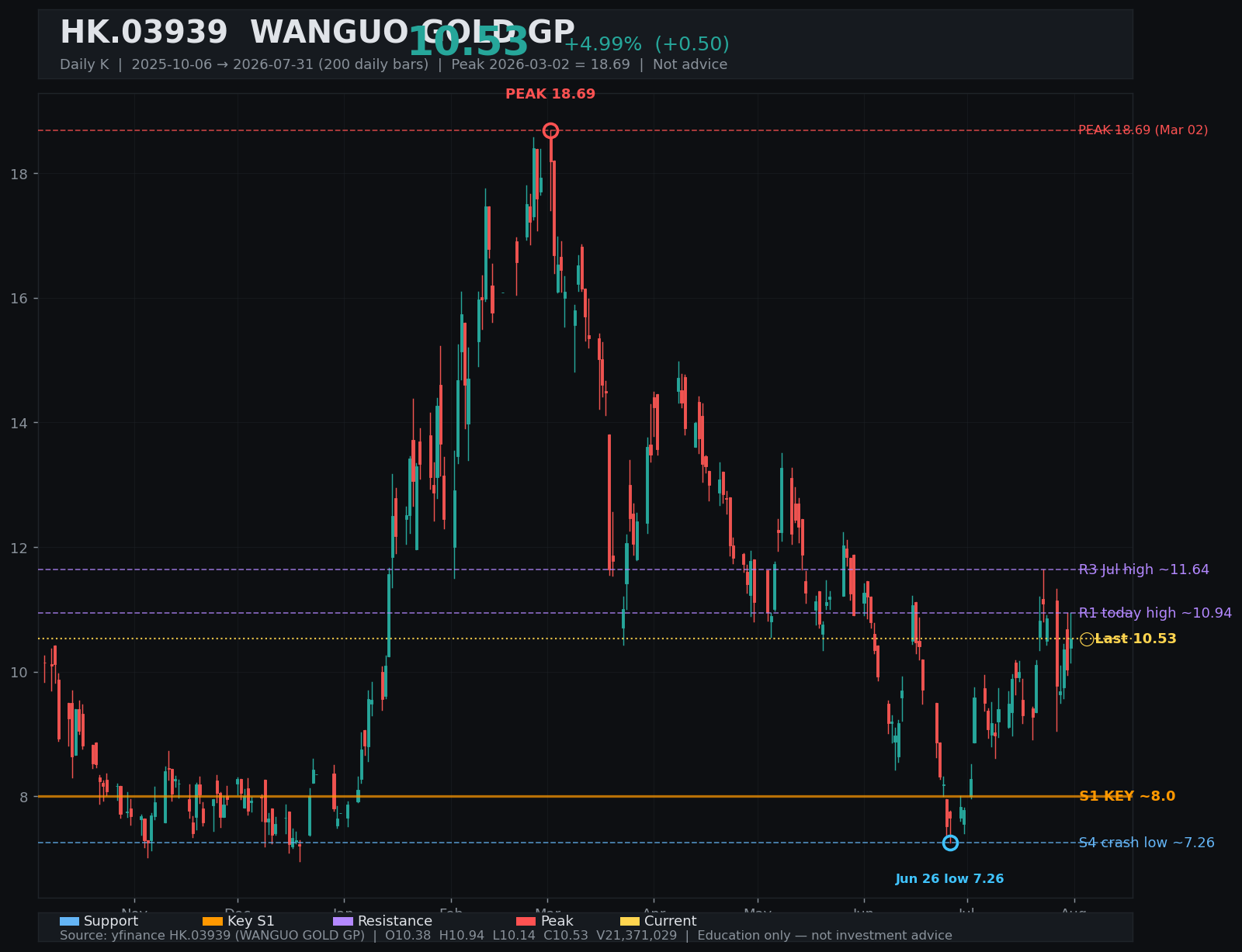
Task: Click the blue Support legend swatch
Action: point(69,921)
